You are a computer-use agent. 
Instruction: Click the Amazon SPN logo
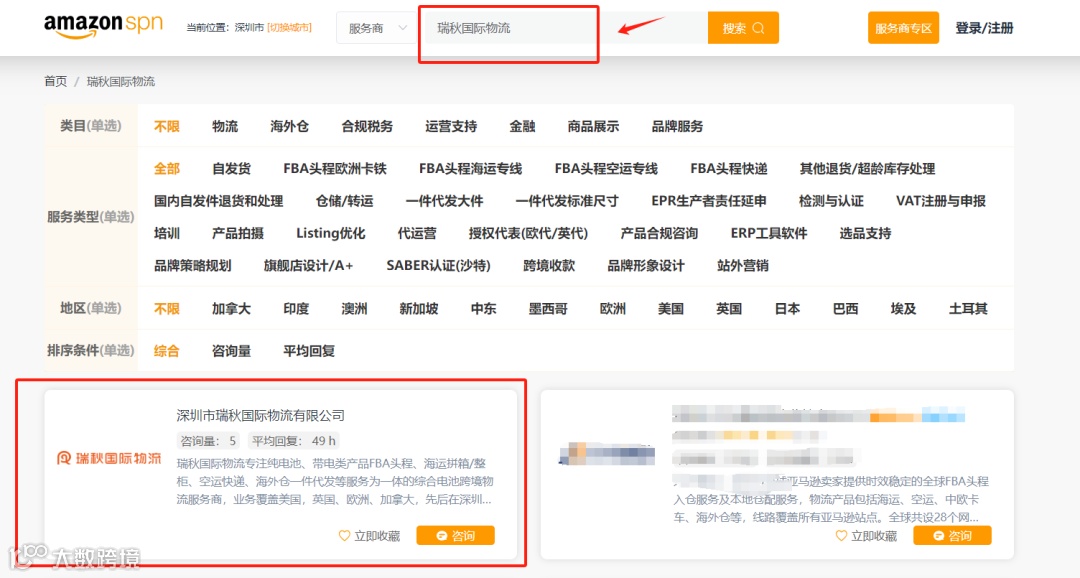coord(103,26)
